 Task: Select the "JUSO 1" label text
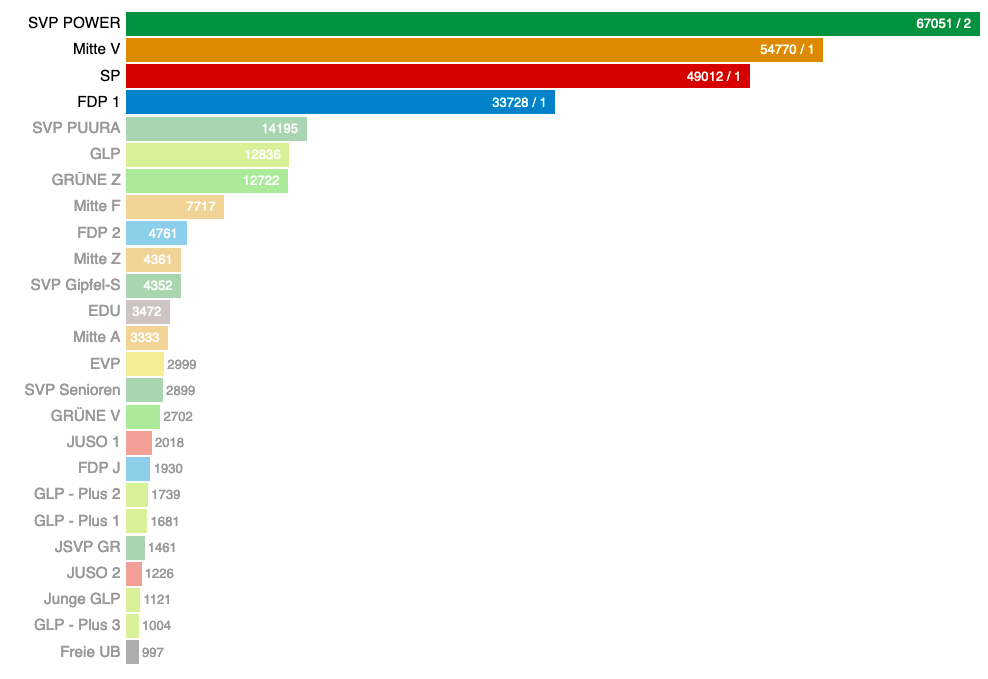[x=93, y=442]
